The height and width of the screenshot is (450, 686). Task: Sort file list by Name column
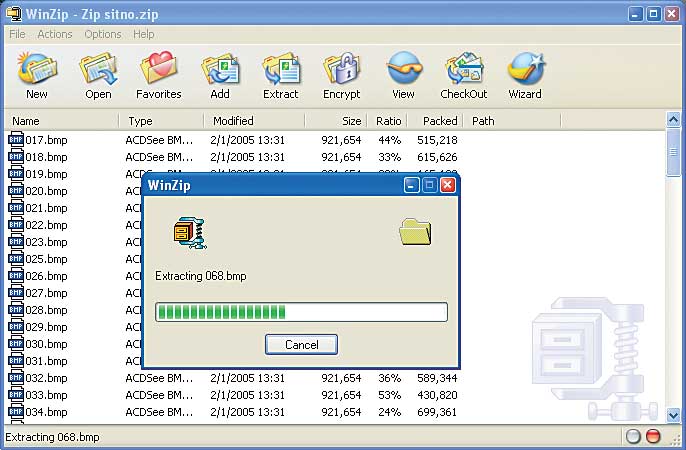tap(62, 121)
